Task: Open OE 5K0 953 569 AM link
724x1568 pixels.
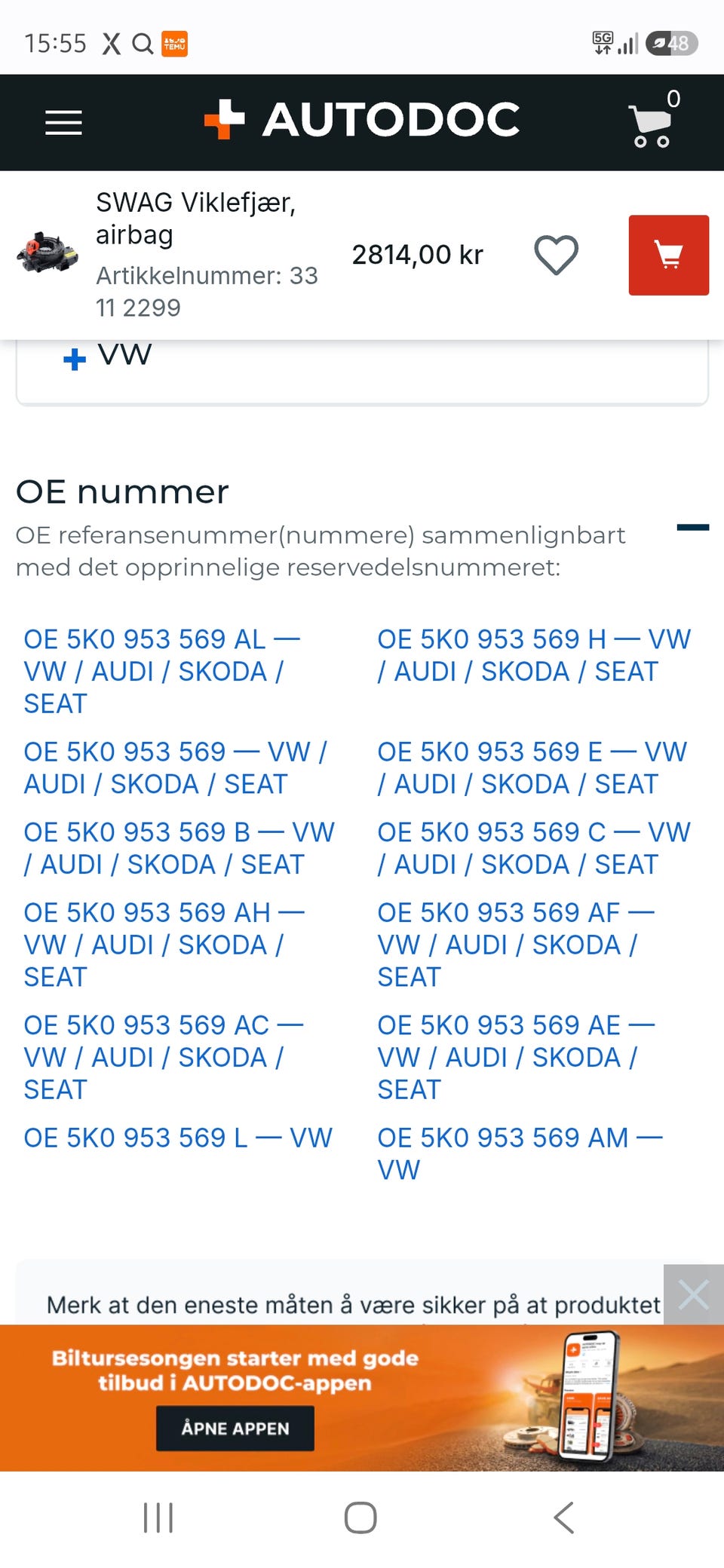Action: (x=520, y=1153)
